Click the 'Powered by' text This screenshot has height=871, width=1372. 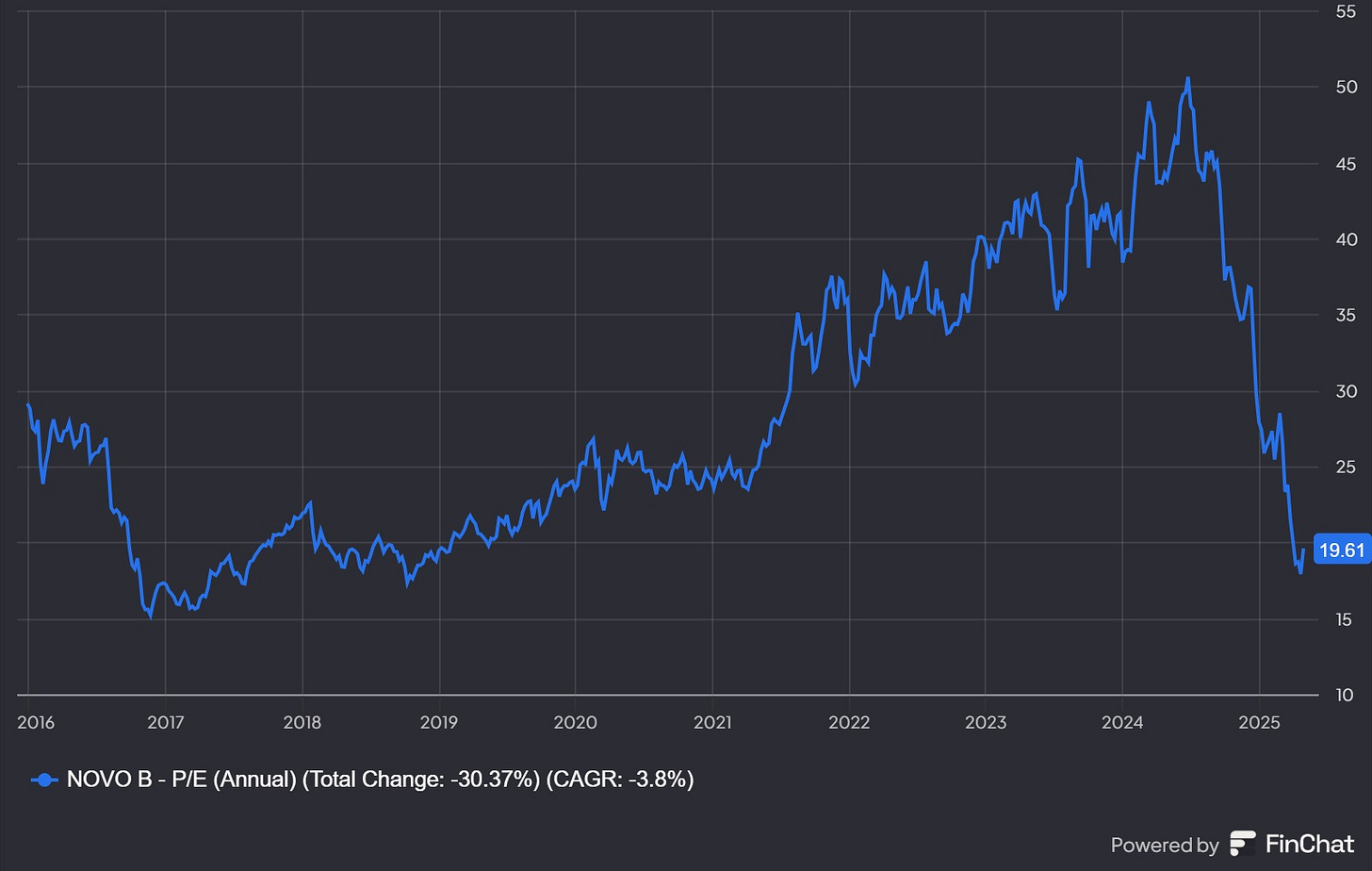click(x=1164, y=846)
